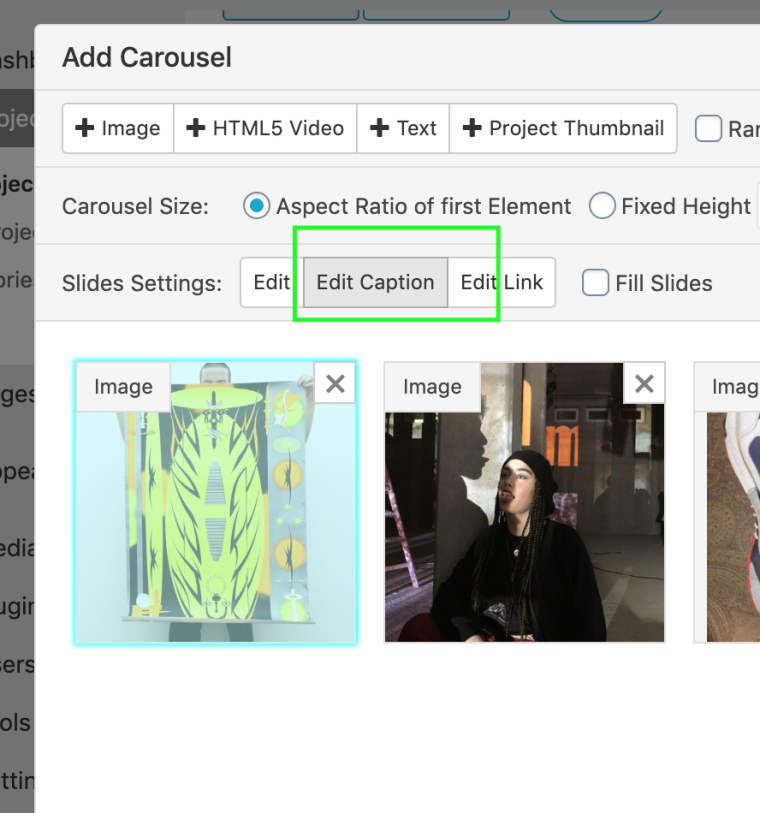Remove the first poster image slide

(335, 383)
